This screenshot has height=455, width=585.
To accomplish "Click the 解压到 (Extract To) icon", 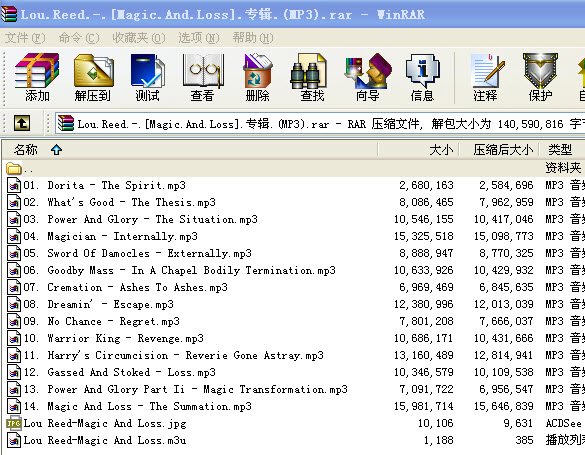I will (93, 77).
